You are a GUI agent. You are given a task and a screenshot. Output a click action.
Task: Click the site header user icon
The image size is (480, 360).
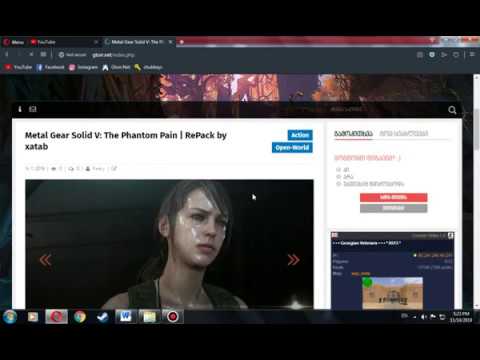(20, 109)
